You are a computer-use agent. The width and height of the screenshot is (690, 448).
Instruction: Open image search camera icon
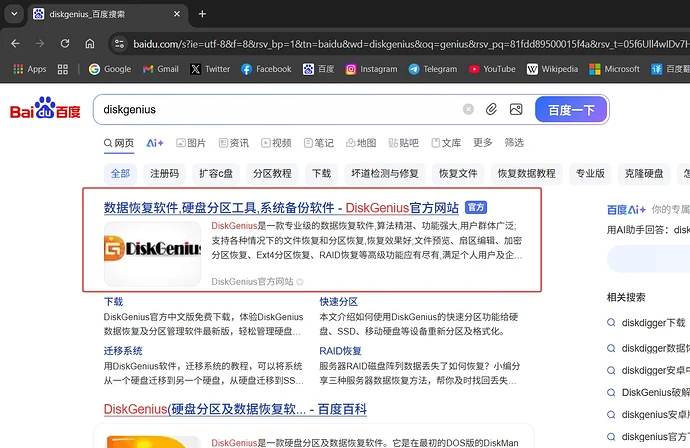(x=516, y=109)
